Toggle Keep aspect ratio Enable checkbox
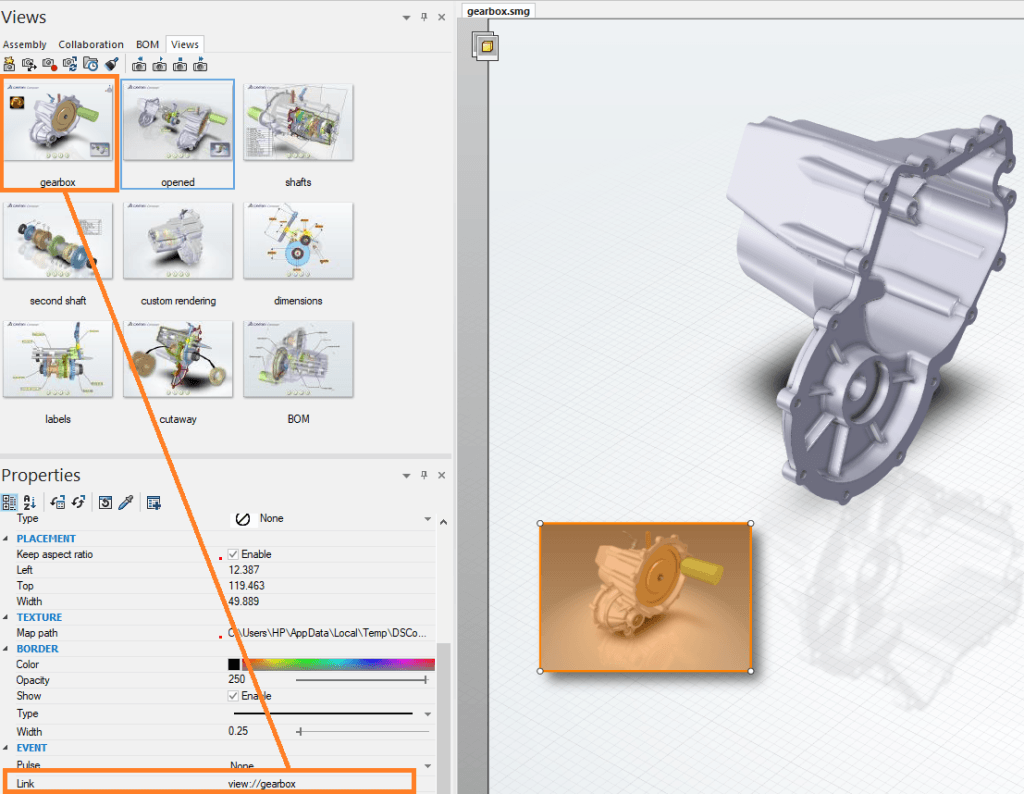Viewport: 1024px width, 794px height. click(x=233, y=554)
